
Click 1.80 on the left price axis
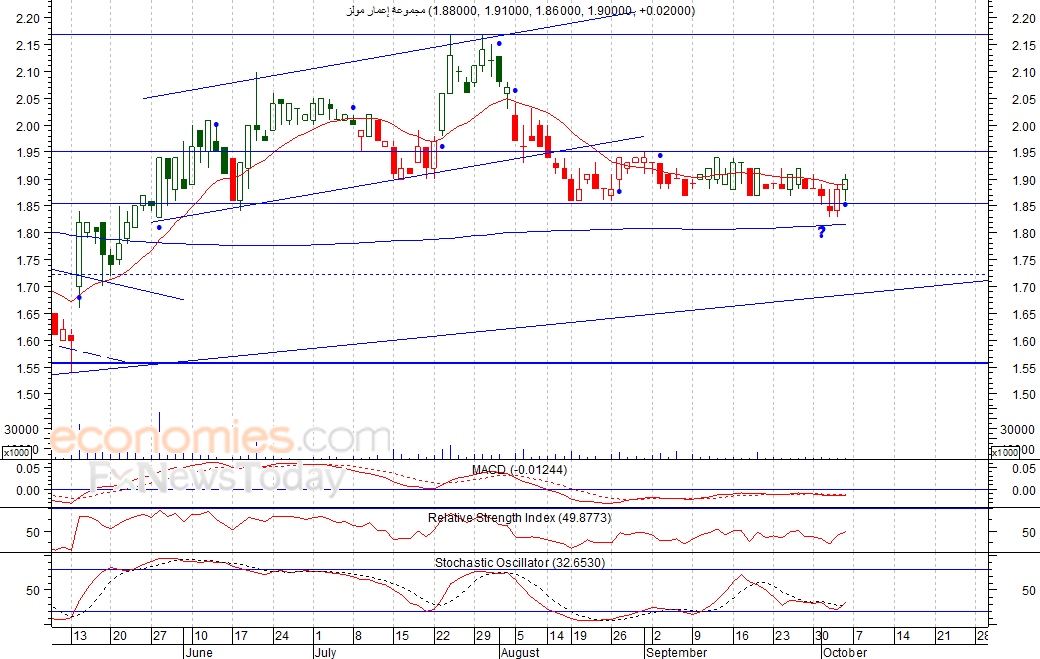pos(28,233)
